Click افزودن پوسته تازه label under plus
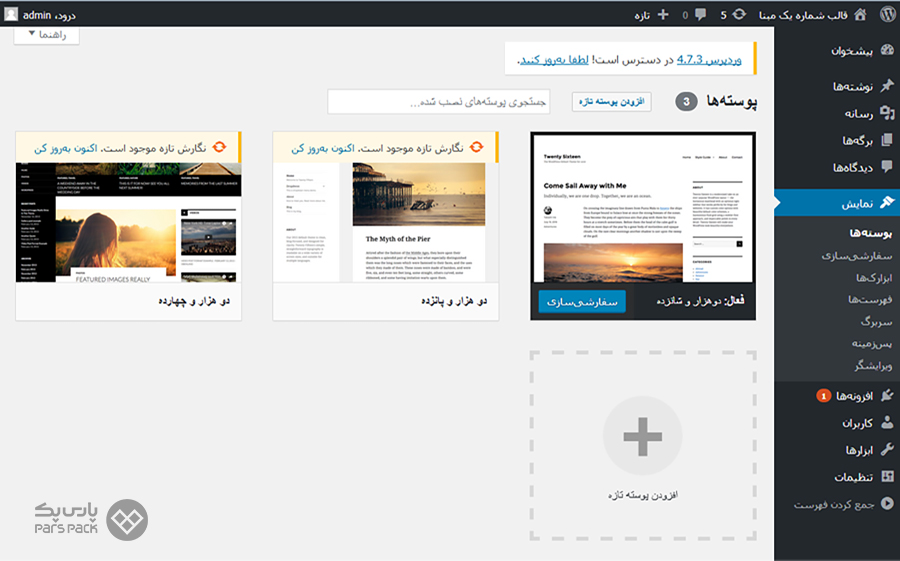This screenshot has width=900, height=561. pyautogui.click(x=643, y=494)
